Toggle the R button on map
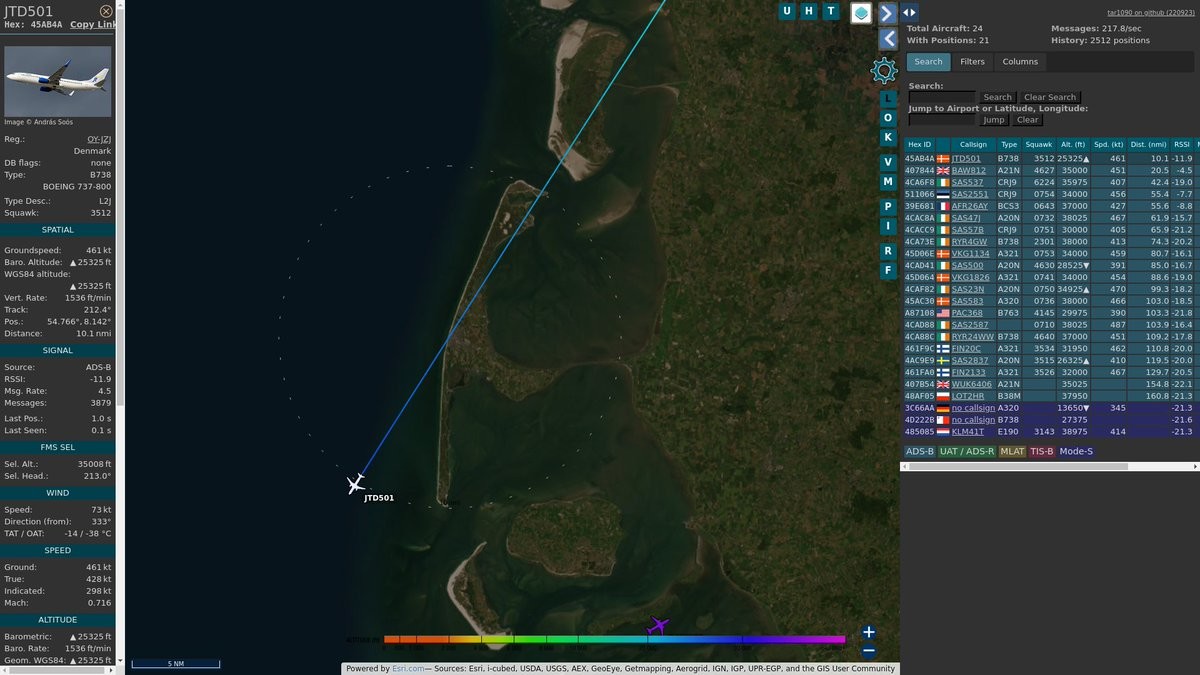 (x=888, y=251)
